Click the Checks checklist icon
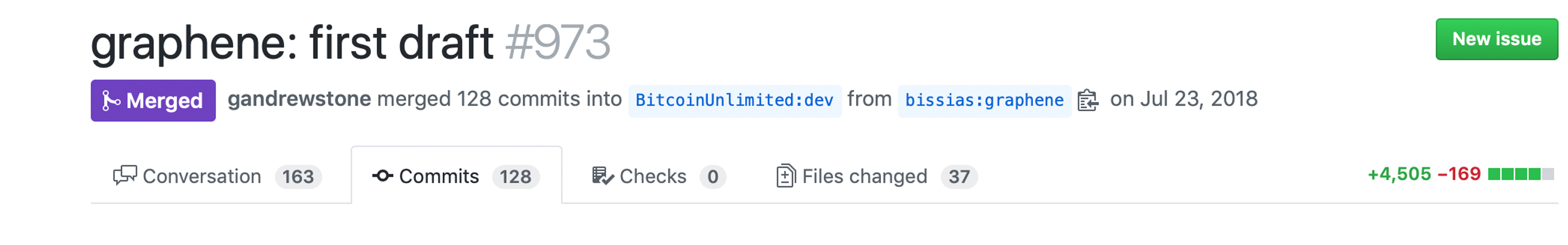Screen dimensions: 1568x245 pyautogui.click(x=602, y=176)
